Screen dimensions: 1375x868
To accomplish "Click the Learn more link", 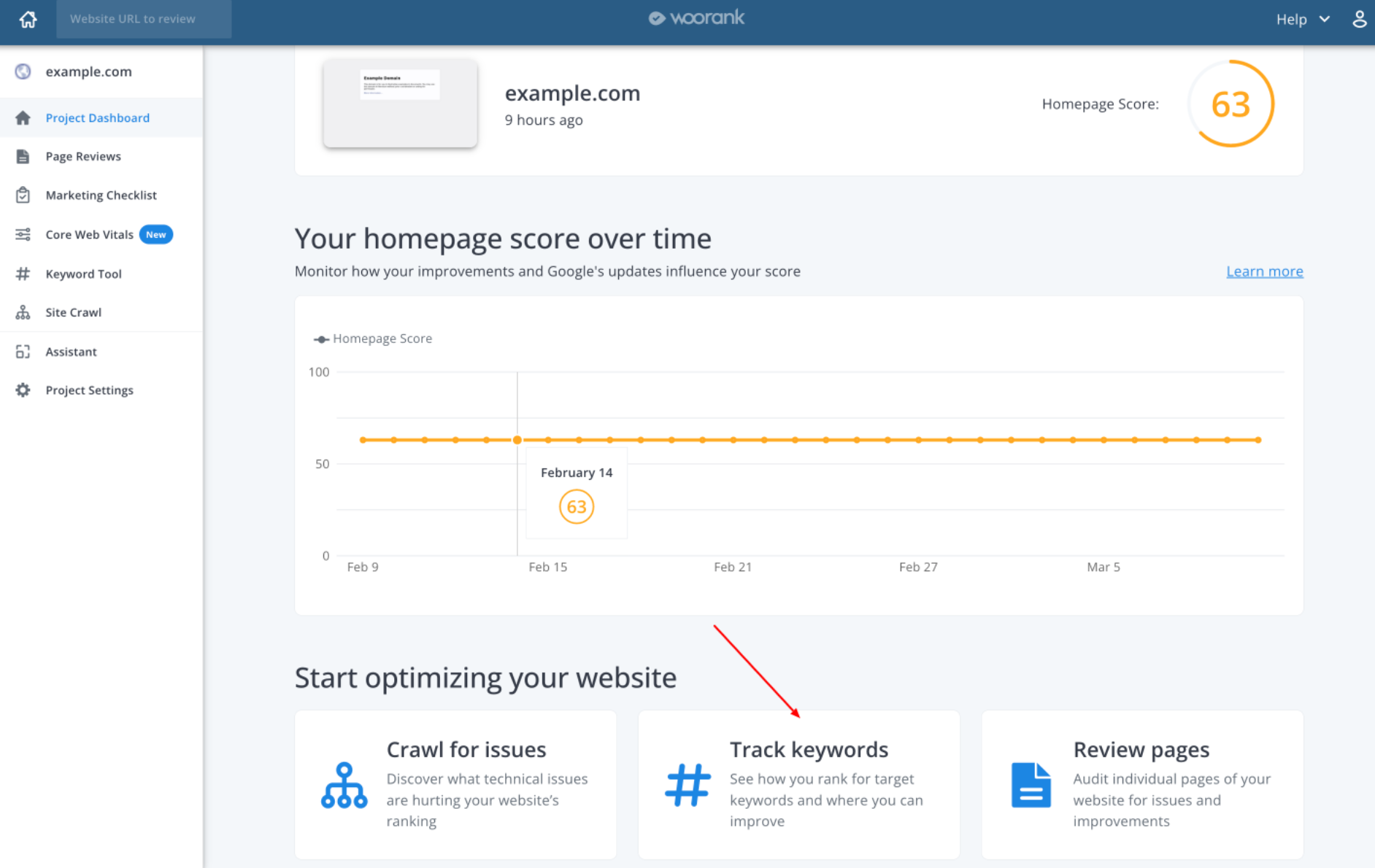I will (1264, 271).
